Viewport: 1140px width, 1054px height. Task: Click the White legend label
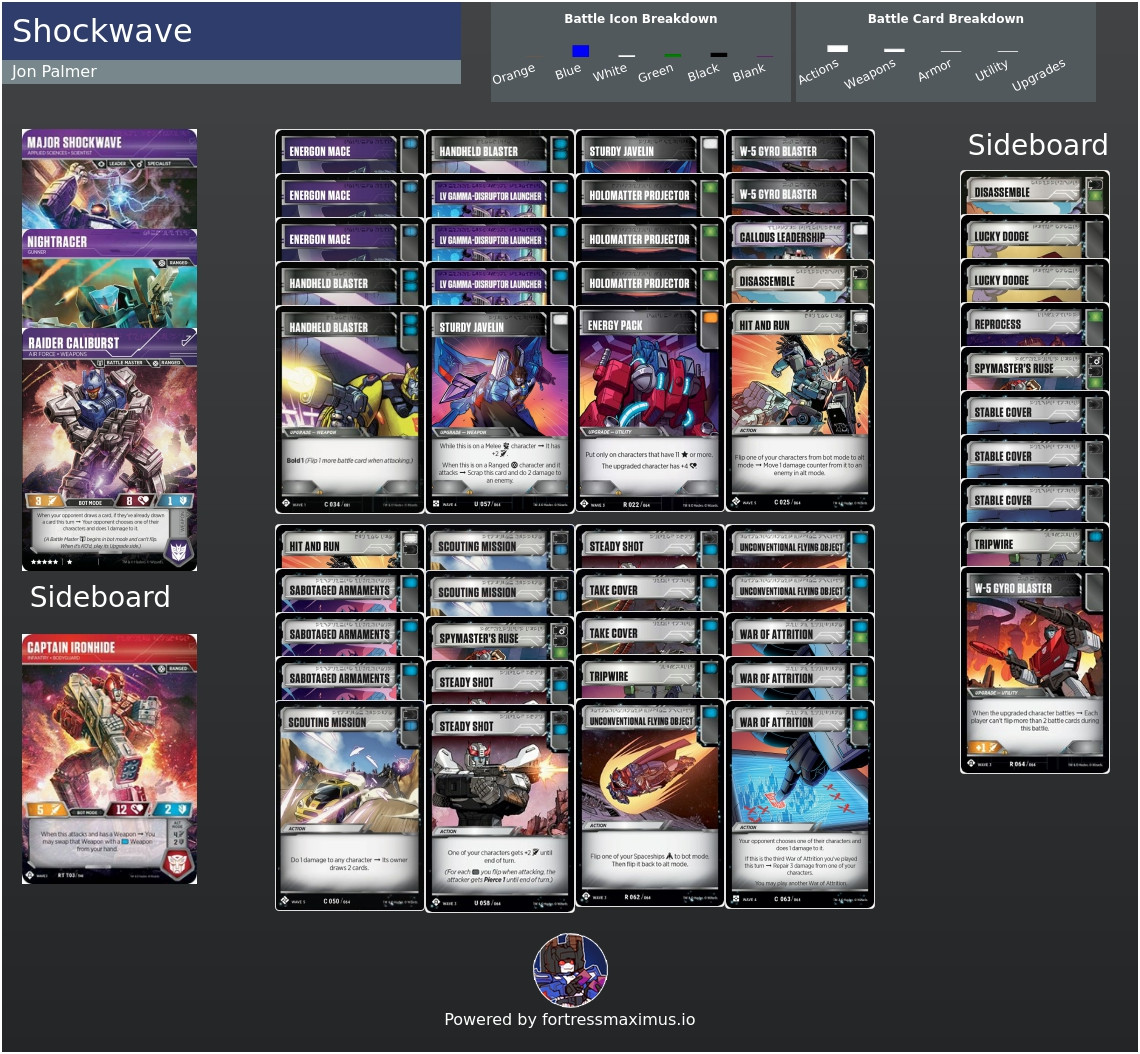point(609,71)
